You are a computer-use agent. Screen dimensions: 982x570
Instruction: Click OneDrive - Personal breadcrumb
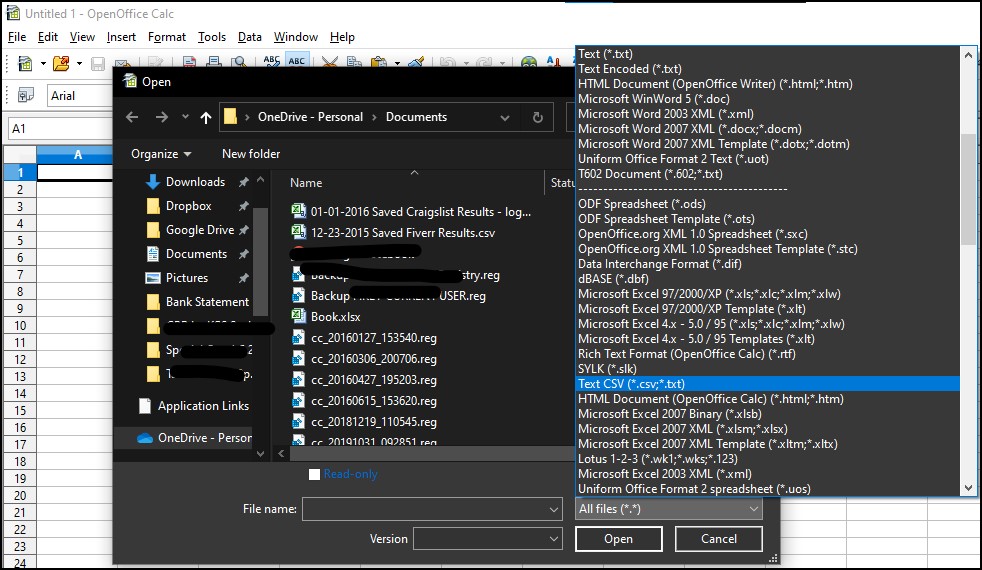pyautogui.click(x=310, y=117)
